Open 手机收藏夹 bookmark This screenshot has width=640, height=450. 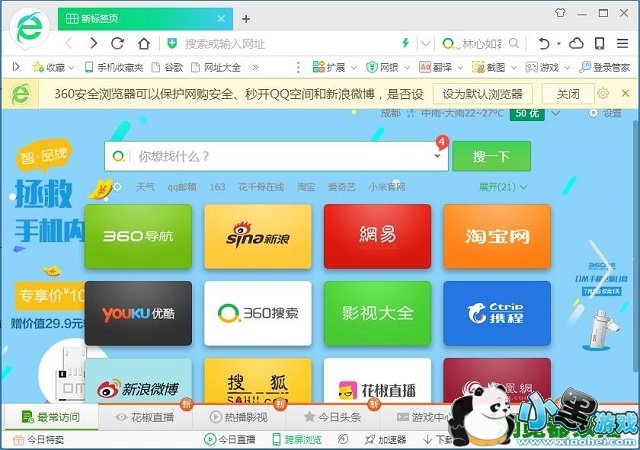coord(114,67)
